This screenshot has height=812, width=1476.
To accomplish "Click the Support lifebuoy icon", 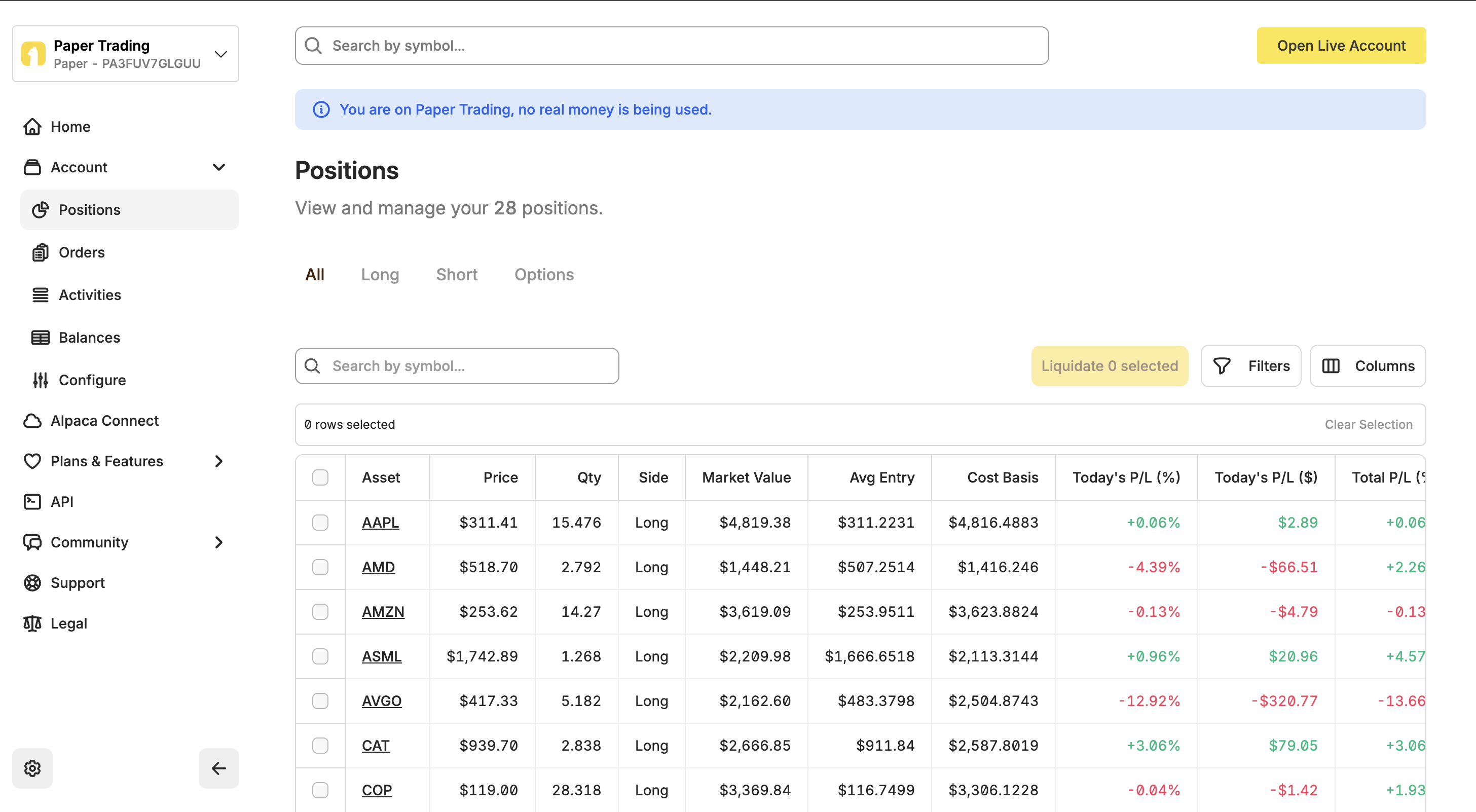I will pyautogui.click(x=32, y=583).
